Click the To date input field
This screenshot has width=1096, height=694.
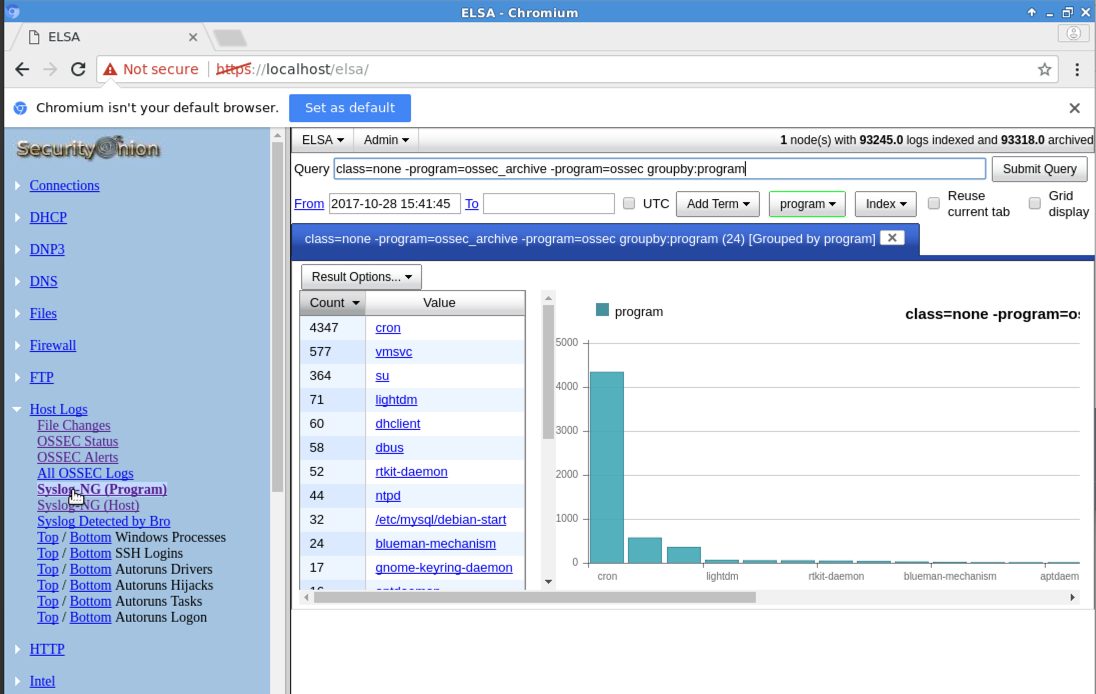click(x=548, y=204)
